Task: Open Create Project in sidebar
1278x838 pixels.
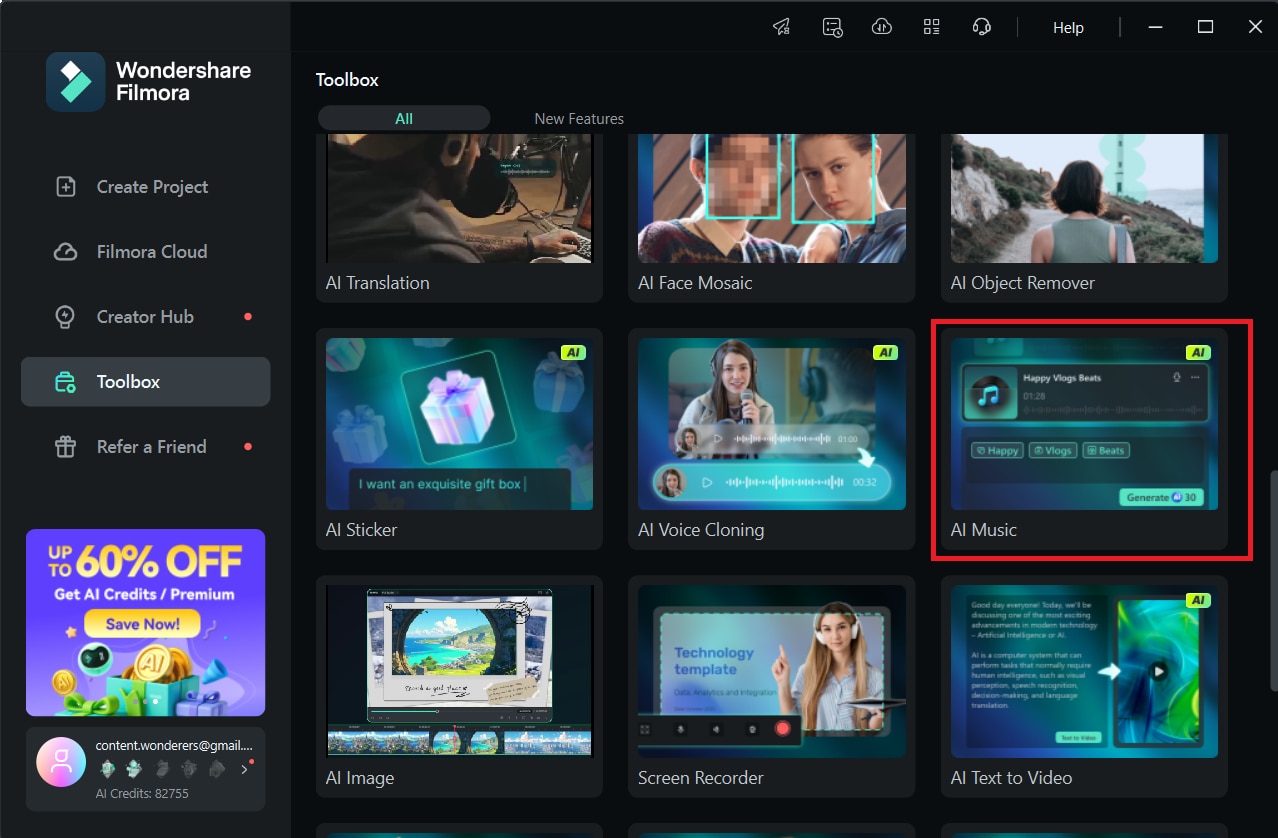Action: click(x=146, y=187)
